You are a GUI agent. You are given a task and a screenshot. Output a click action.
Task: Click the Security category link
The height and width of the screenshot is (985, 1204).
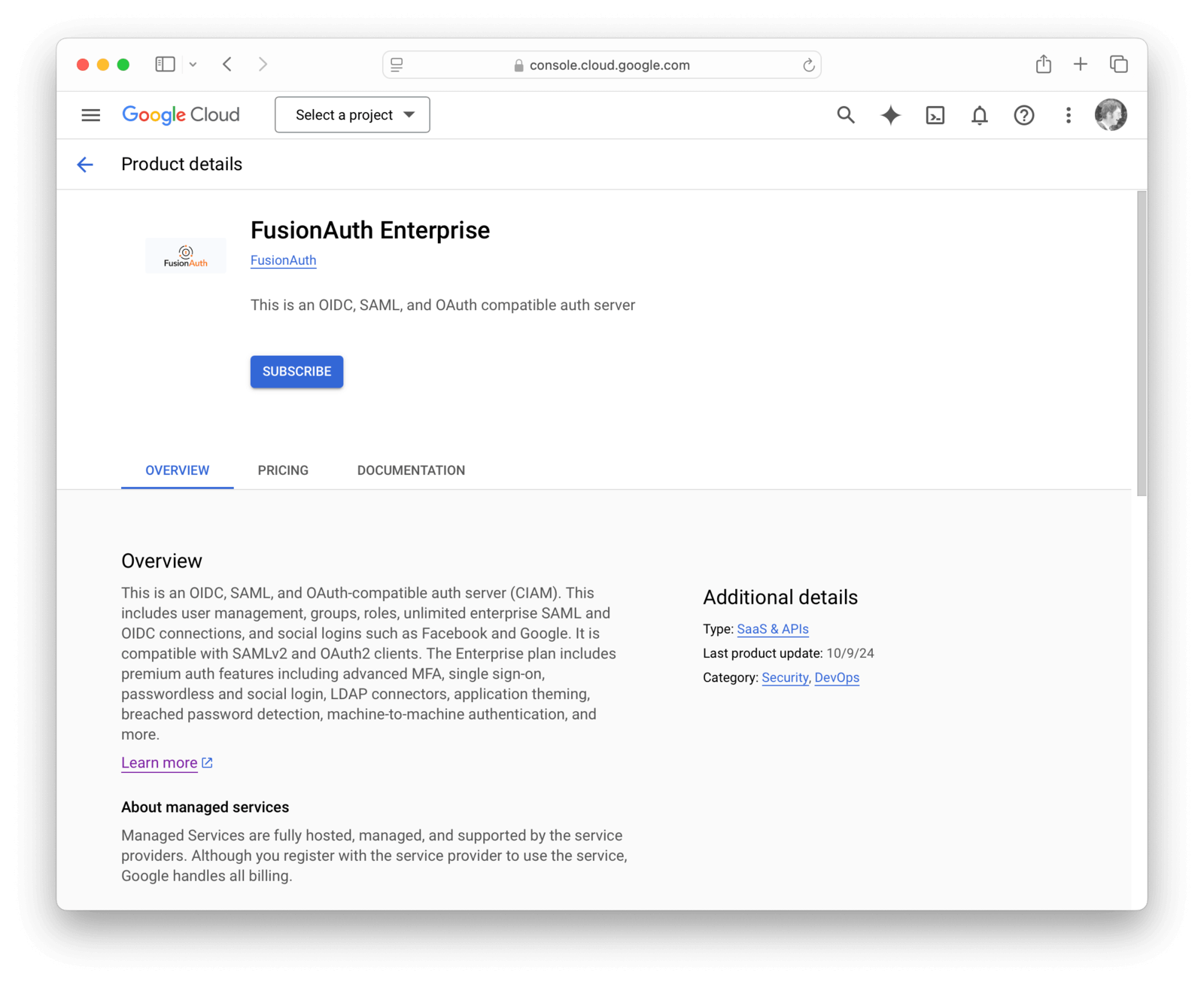(785, 677)
